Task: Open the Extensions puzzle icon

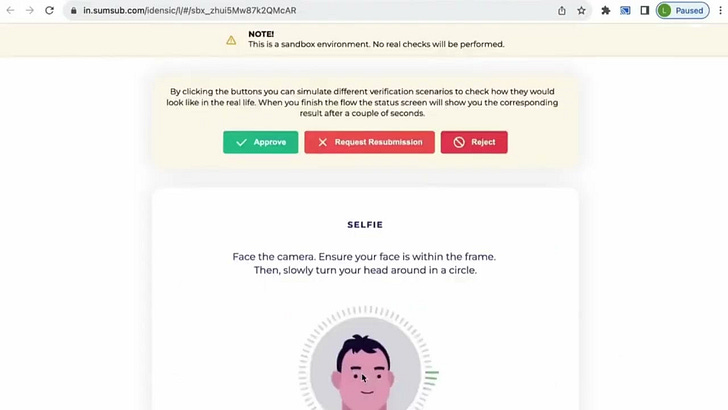Action: pyautogui.click(x=605, y=10)
